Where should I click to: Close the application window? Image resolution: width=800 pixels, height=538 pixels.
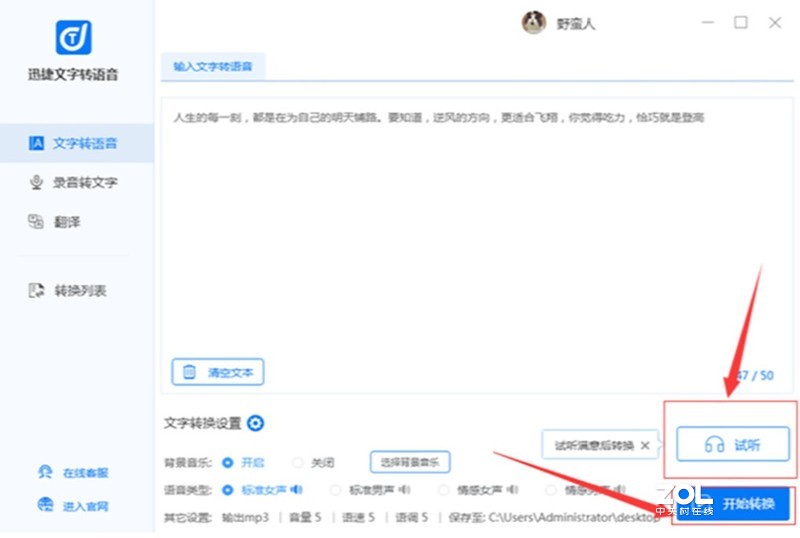click(x=775, y=23)
